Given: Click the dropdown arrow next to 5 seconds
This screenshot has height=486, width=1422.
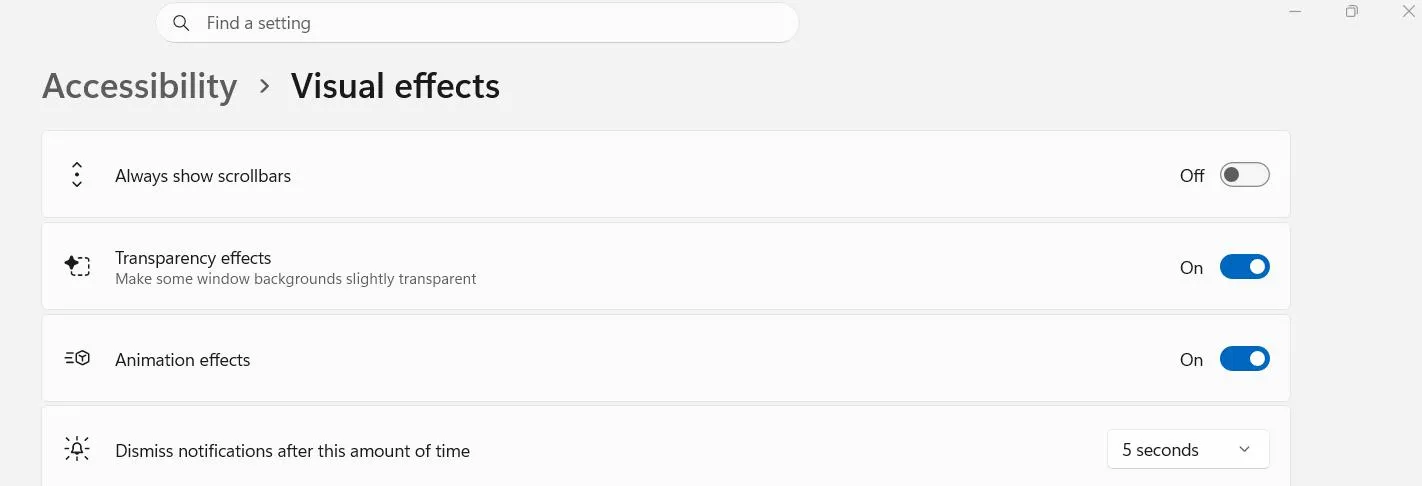Looking at the screenshot, I should (x=1244, y=450).
